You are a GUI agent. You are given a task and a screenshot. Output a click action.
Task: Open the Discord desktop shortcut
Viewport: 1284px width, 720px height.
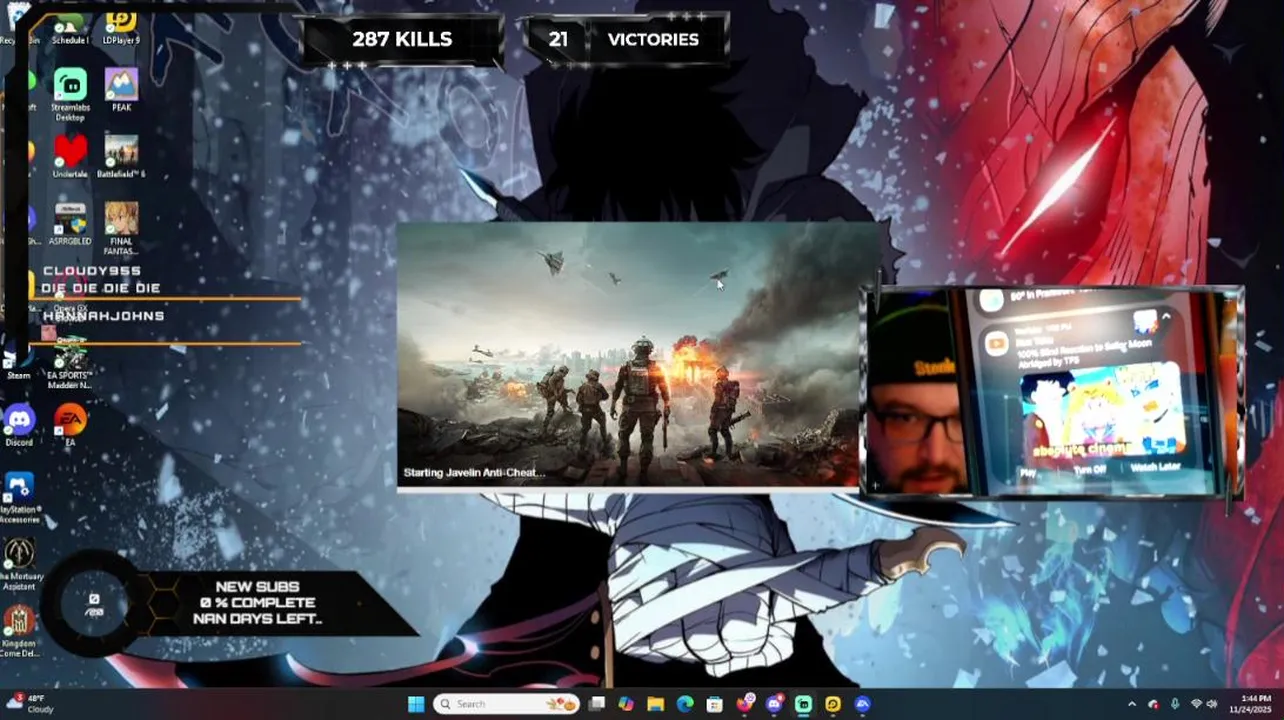coord(19,425)
